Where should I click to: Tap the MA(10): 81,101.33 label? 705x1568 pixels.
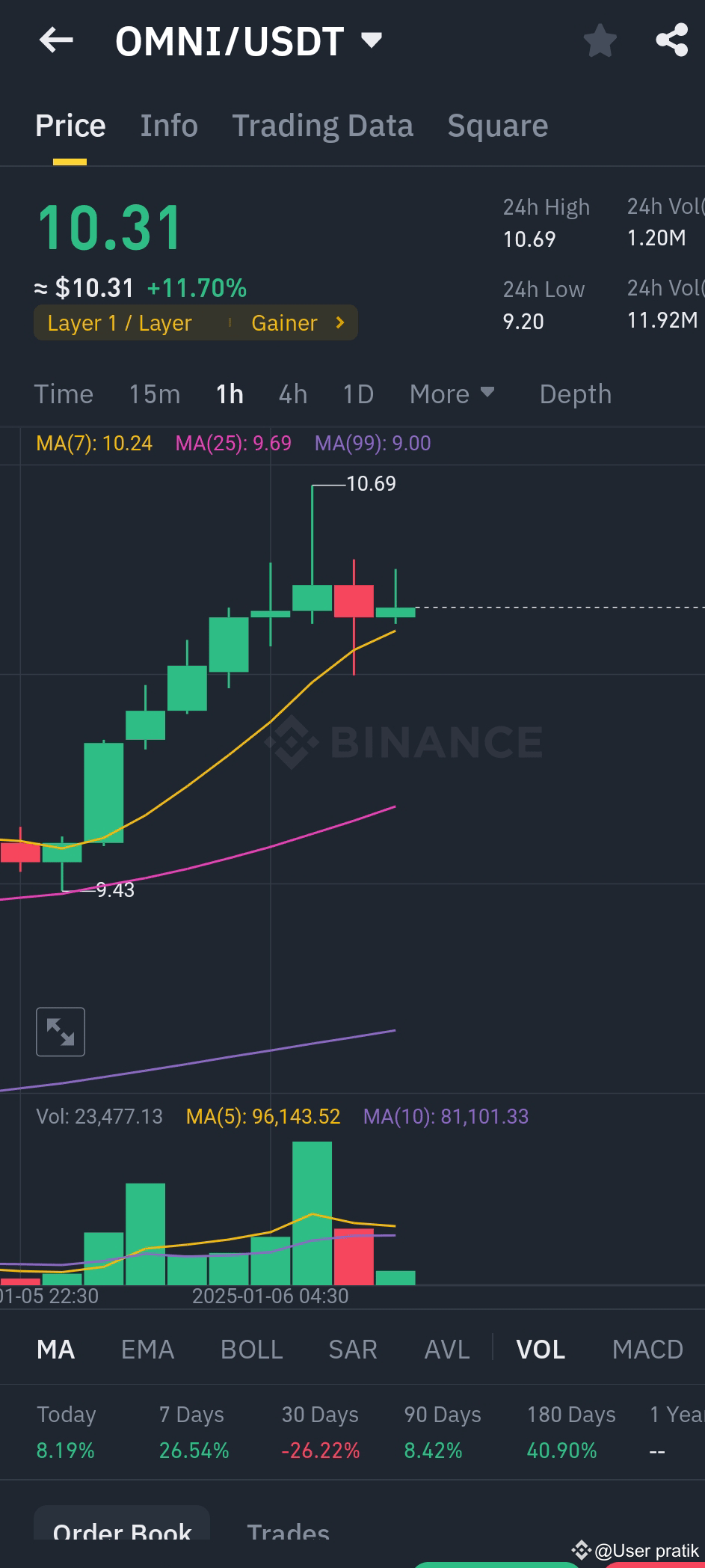[x=446, y=1116]
